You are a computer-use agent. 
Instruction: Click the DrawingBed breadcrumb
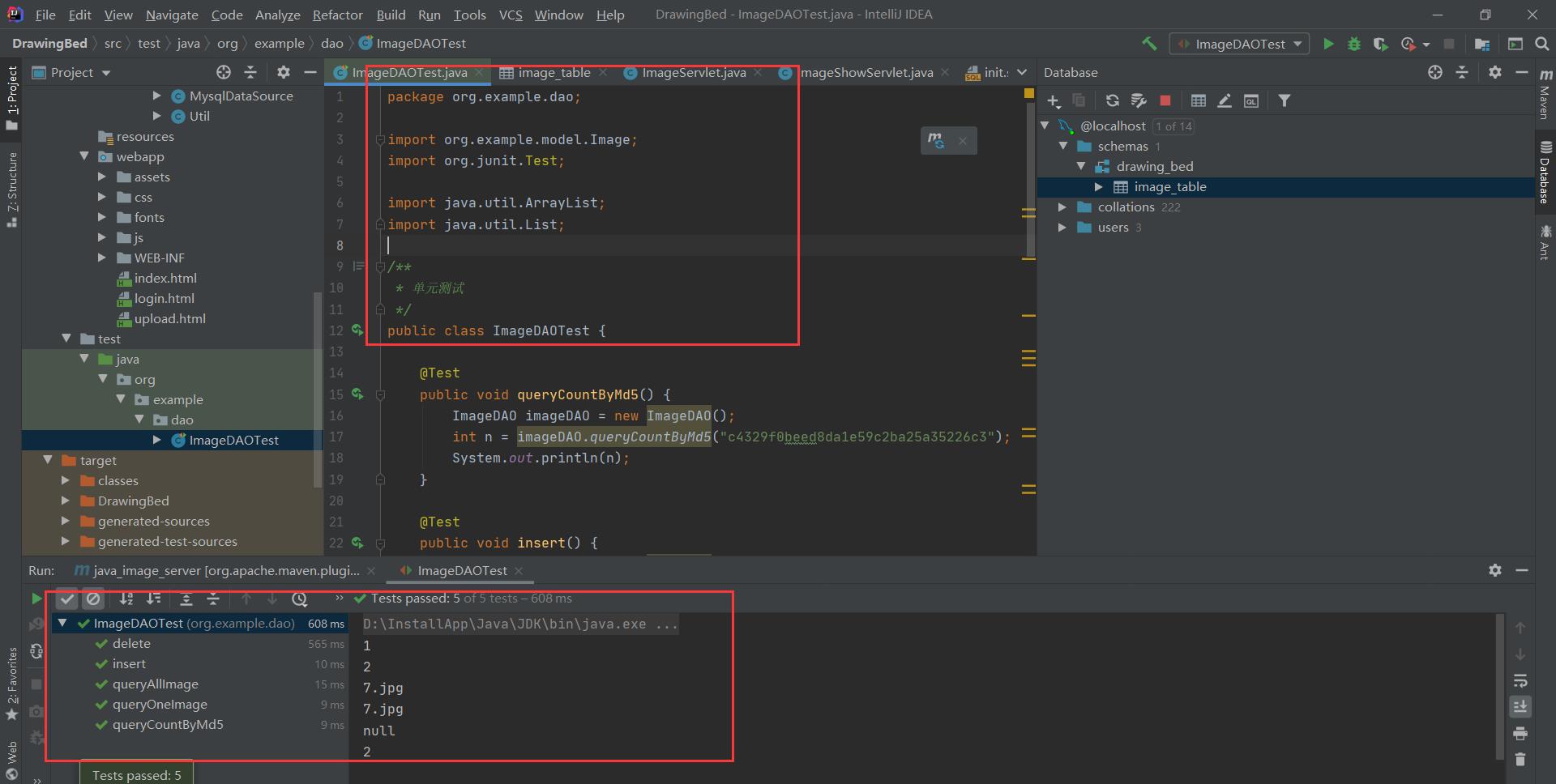click(x=49, y=44)
